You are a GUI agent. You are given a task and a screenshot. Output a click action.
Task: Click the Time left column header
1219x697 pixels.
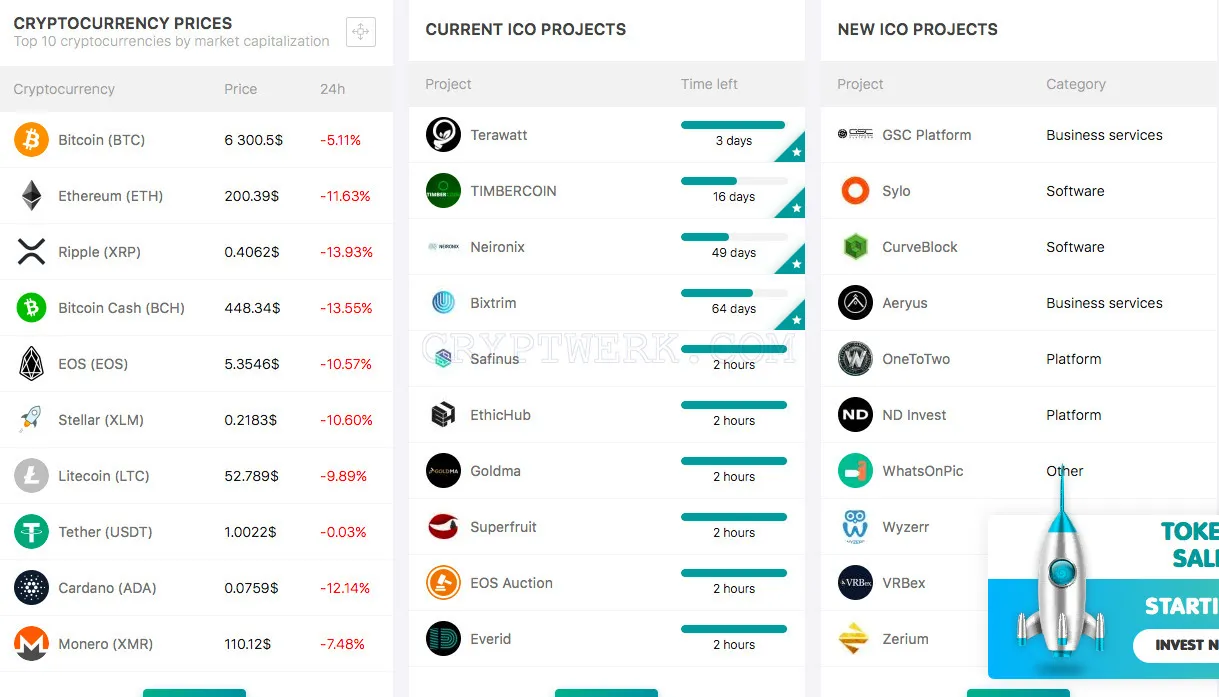click(709, 84)
